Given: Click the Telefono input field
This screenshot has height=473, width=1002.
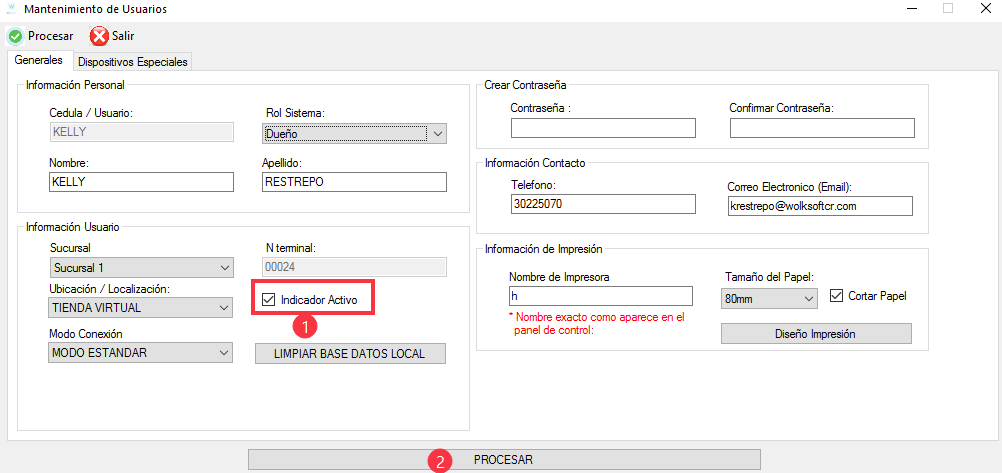Looking at the screenshot, I should (x=602, y=204).
